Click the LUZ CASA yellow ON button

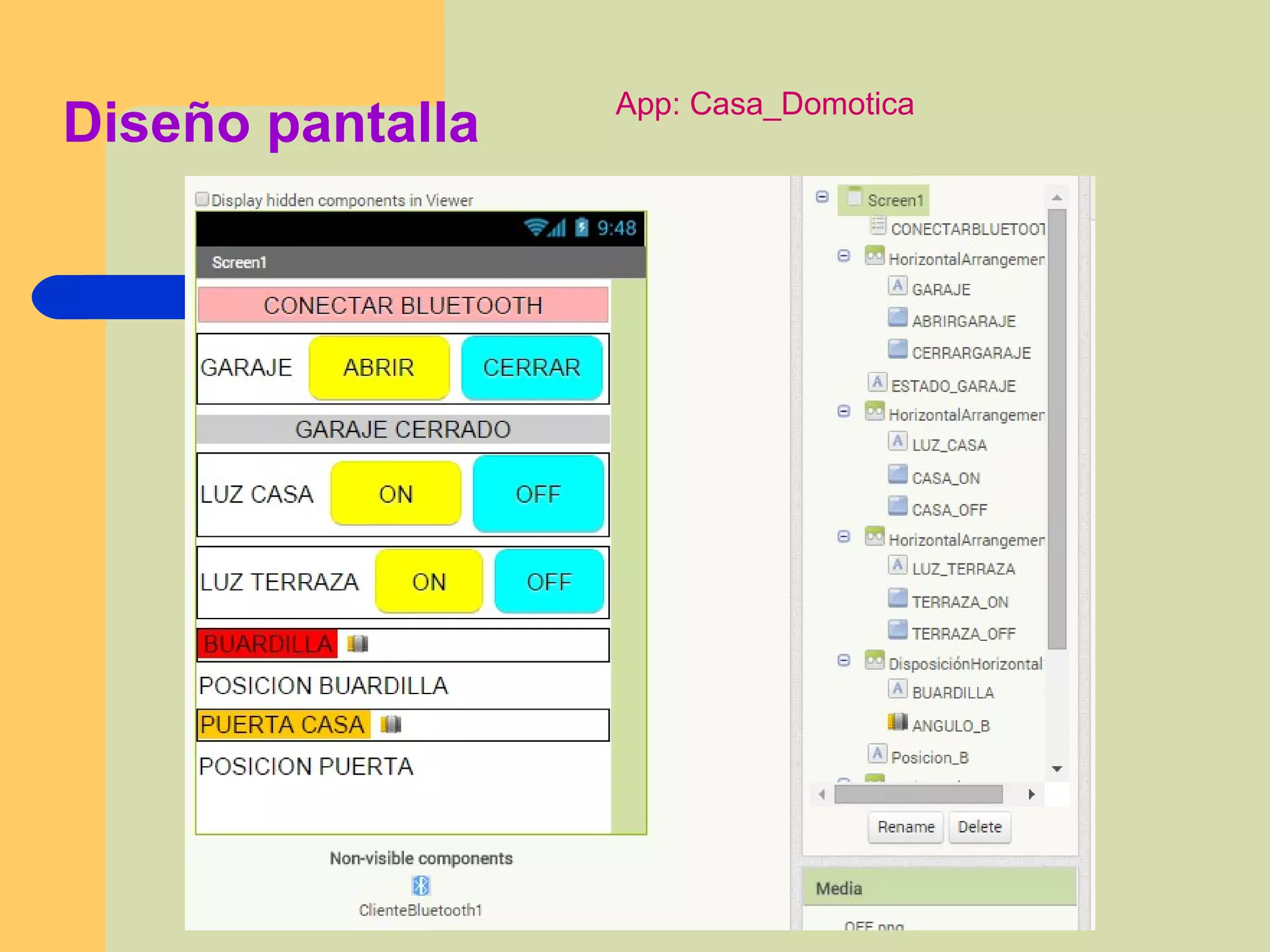[x=396, y=493]
